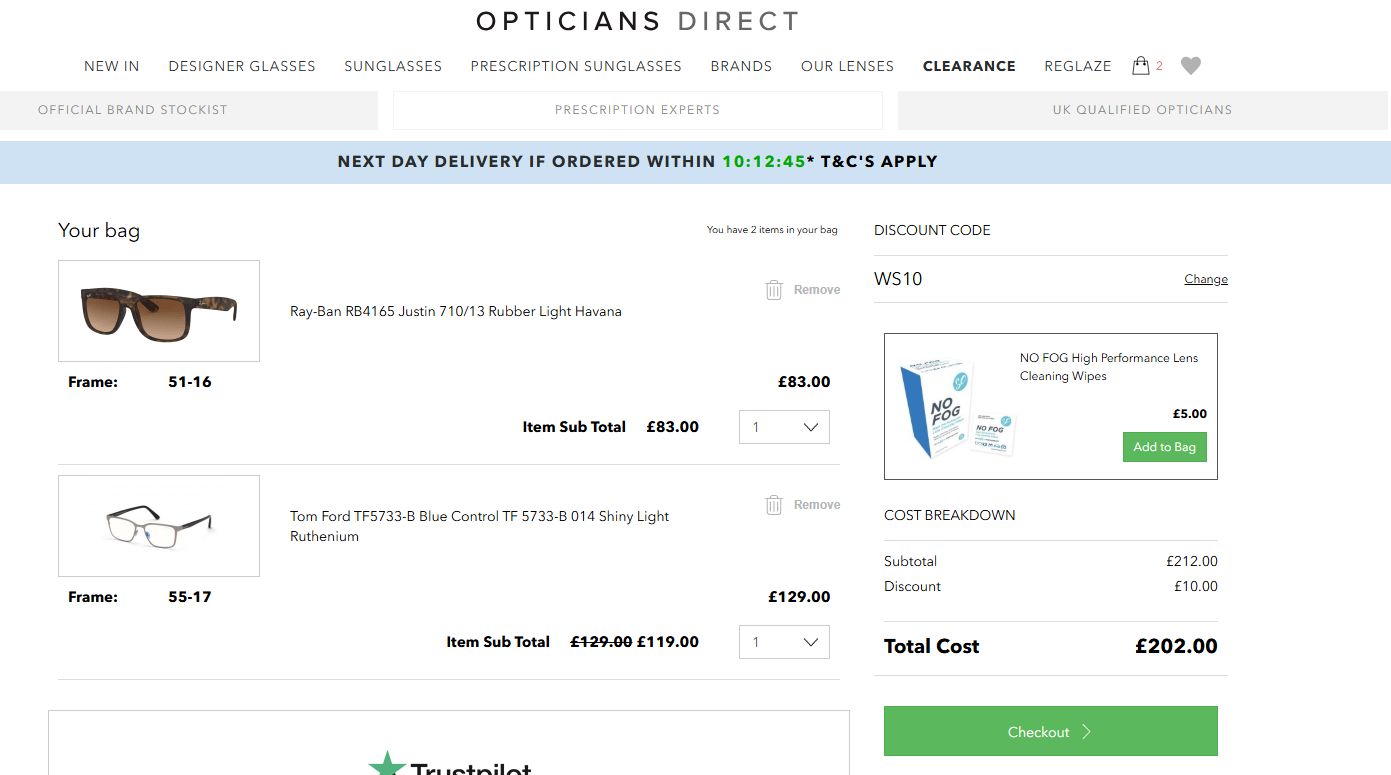The width and height of the screenshot is (1391, 775).
Task: Change the WS10 discount code
Action: click(1206, 279)
